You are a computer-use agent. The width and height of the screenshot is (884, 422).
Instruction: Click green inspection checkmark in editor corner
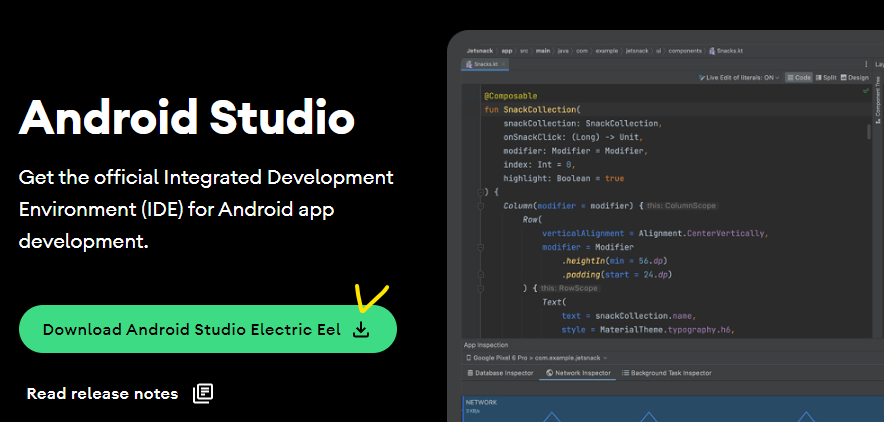(x=866, y=91)
